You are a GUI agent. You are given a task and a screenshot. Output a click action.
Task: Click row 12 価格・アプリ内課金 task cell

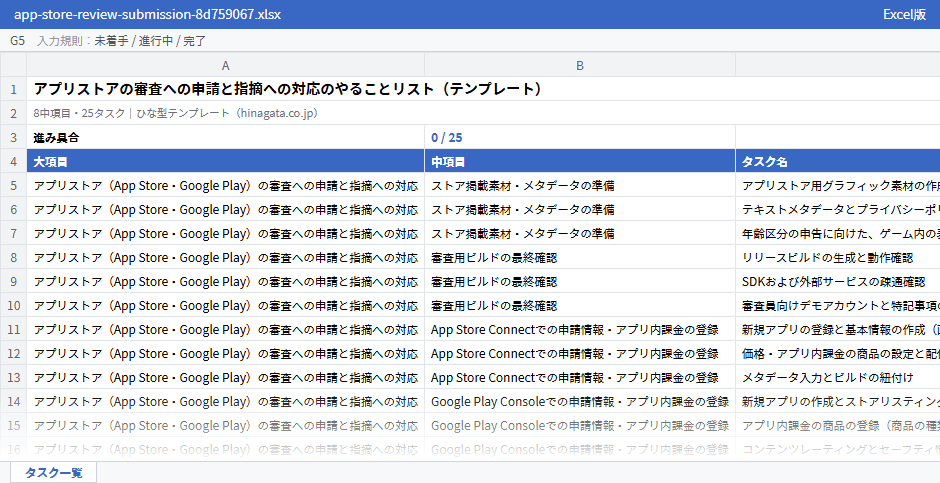(838, 353)
